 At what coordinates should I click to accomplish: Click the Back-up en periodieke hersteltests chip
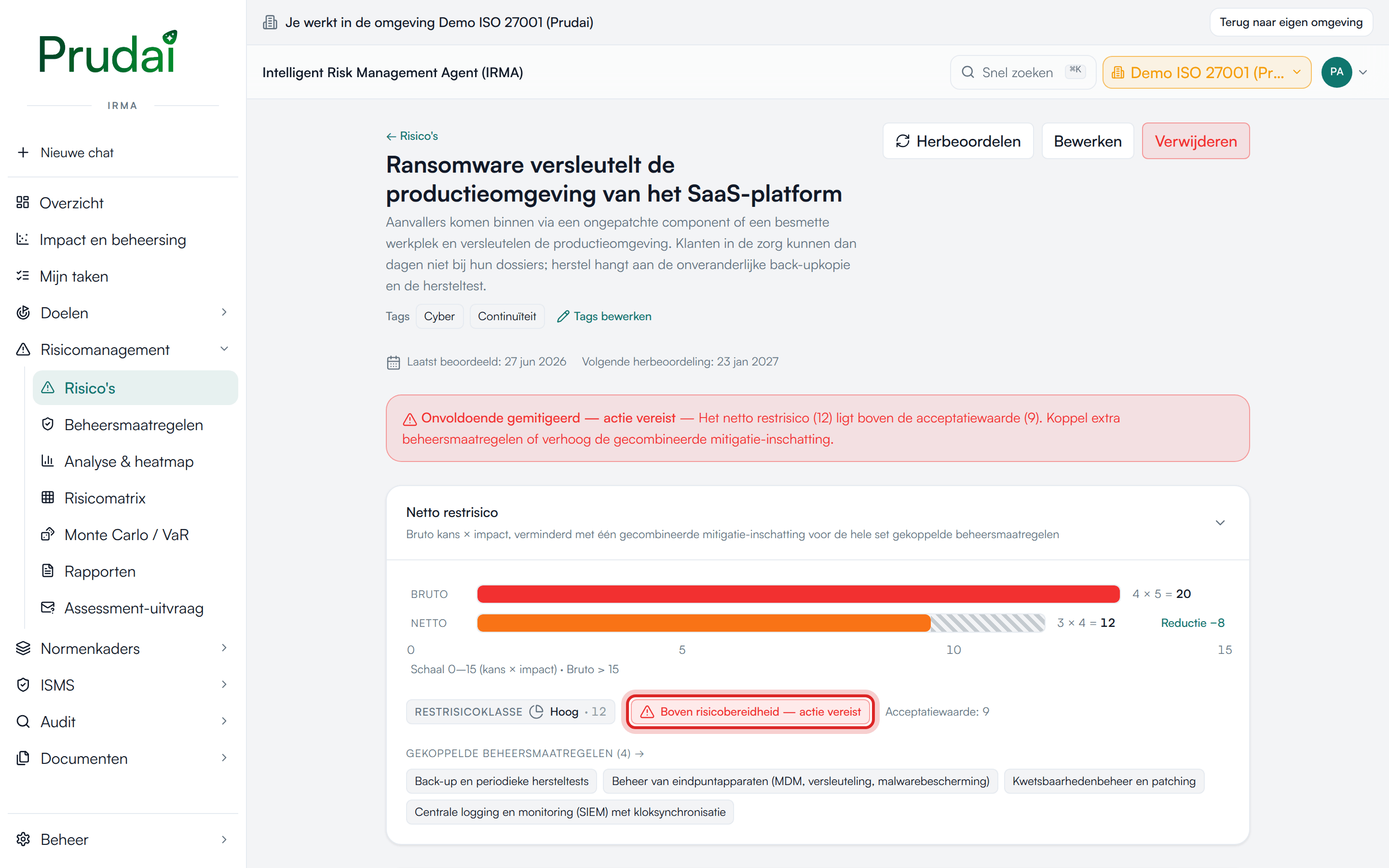click(502, 781)
